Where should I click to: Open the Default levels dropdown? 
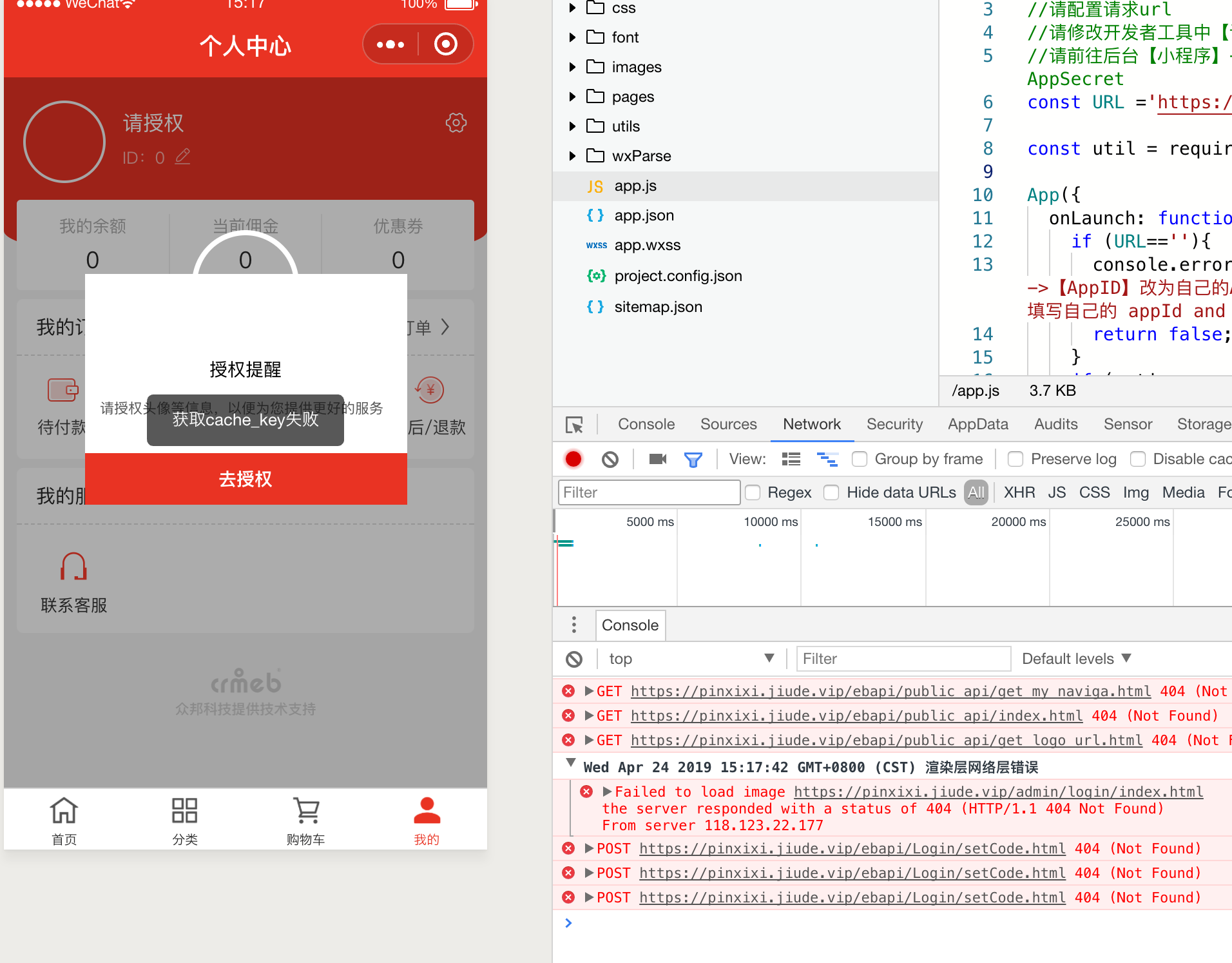coord(1077,659)
